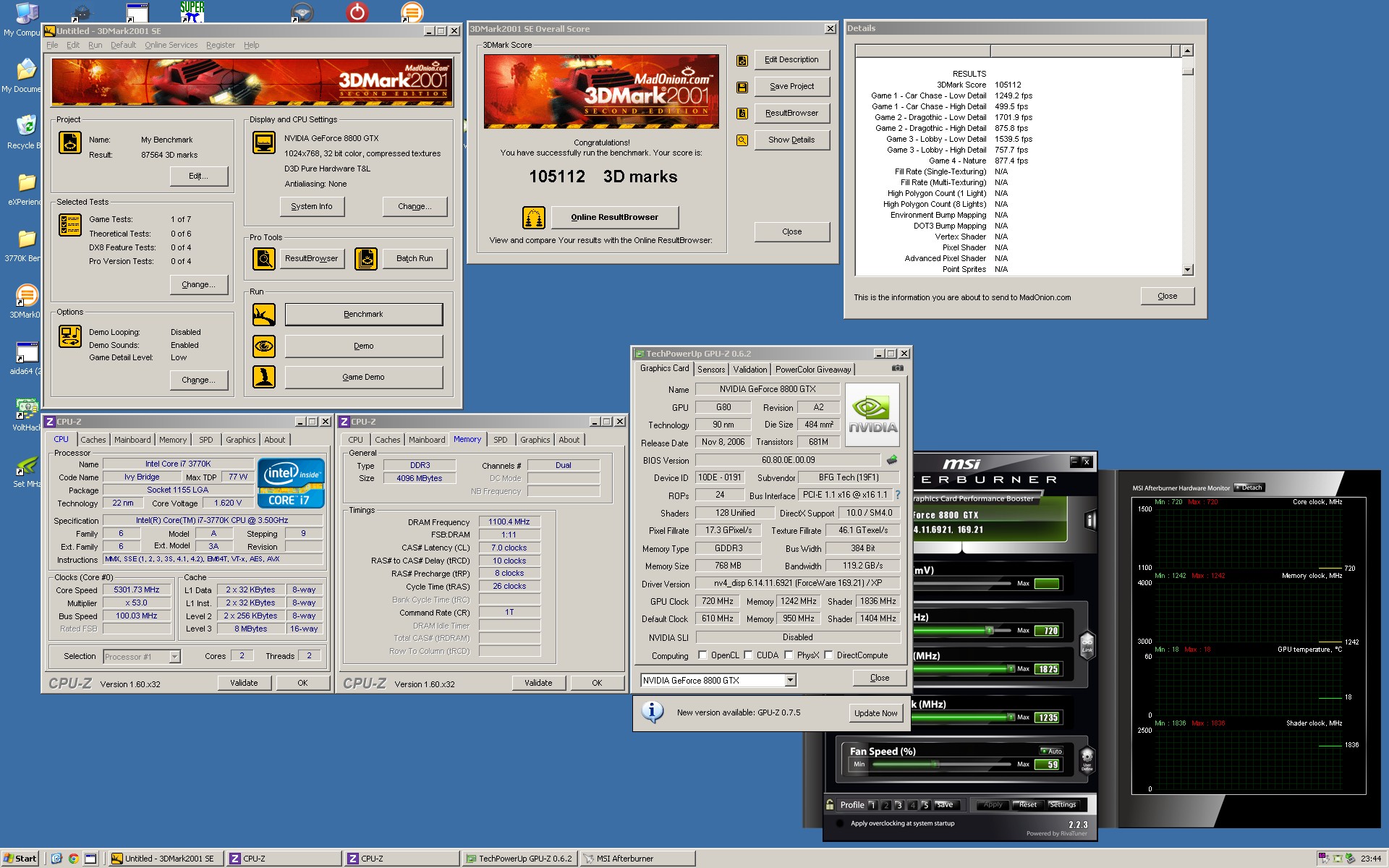
Task: Toggle the CUDA checkbox in GPU-Z
Action: (x=748, y=655)
